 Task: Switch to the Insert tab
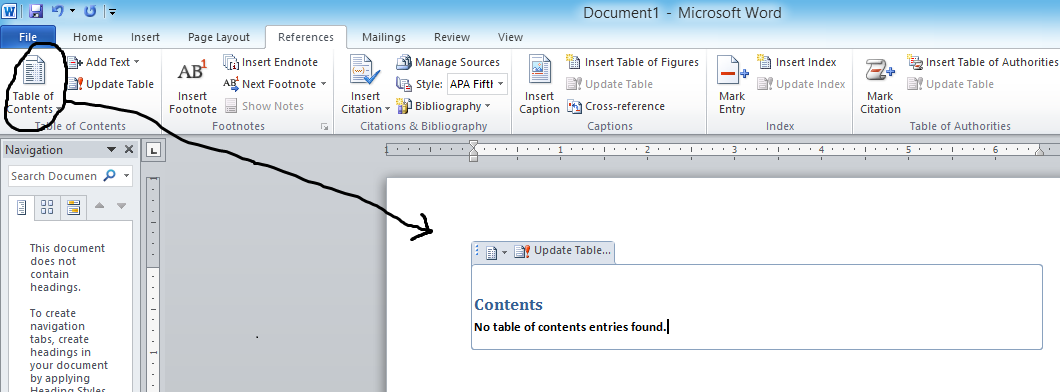[x=145, y=37]
